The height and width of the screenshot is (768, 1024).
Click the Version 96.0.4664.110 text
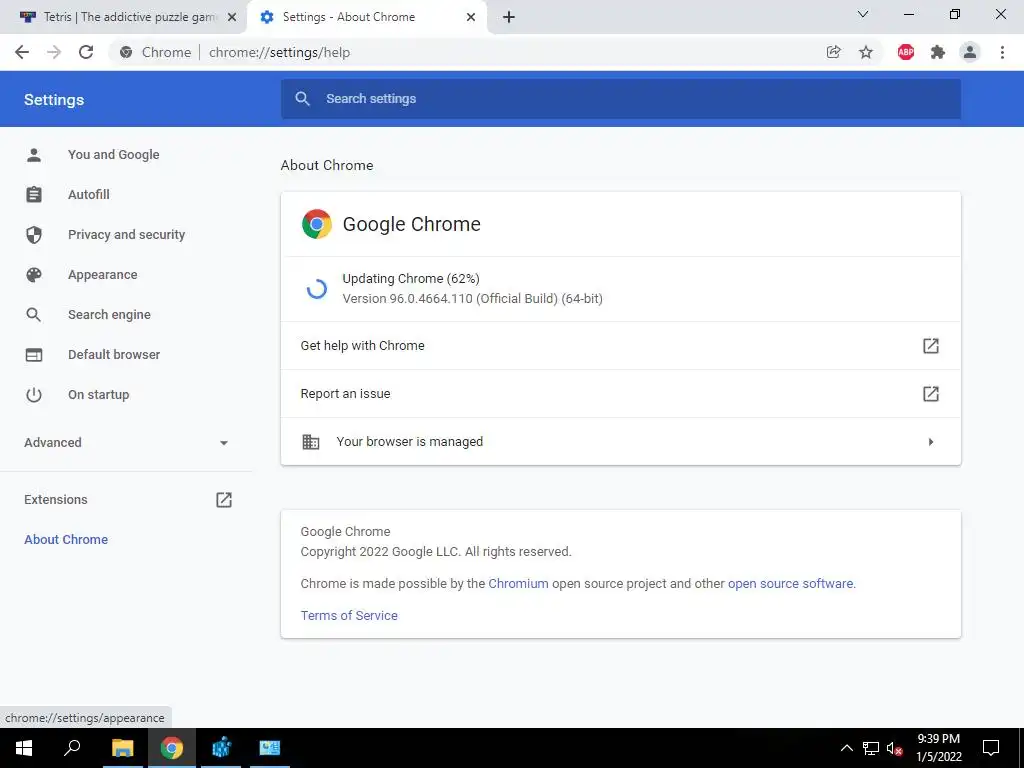tap(472, 298)
